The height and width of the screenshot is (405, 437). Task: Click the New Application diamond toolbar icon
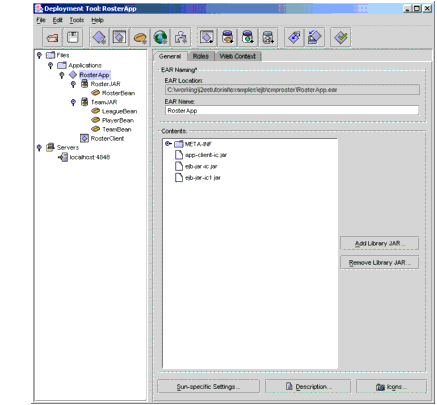point(99,37)
